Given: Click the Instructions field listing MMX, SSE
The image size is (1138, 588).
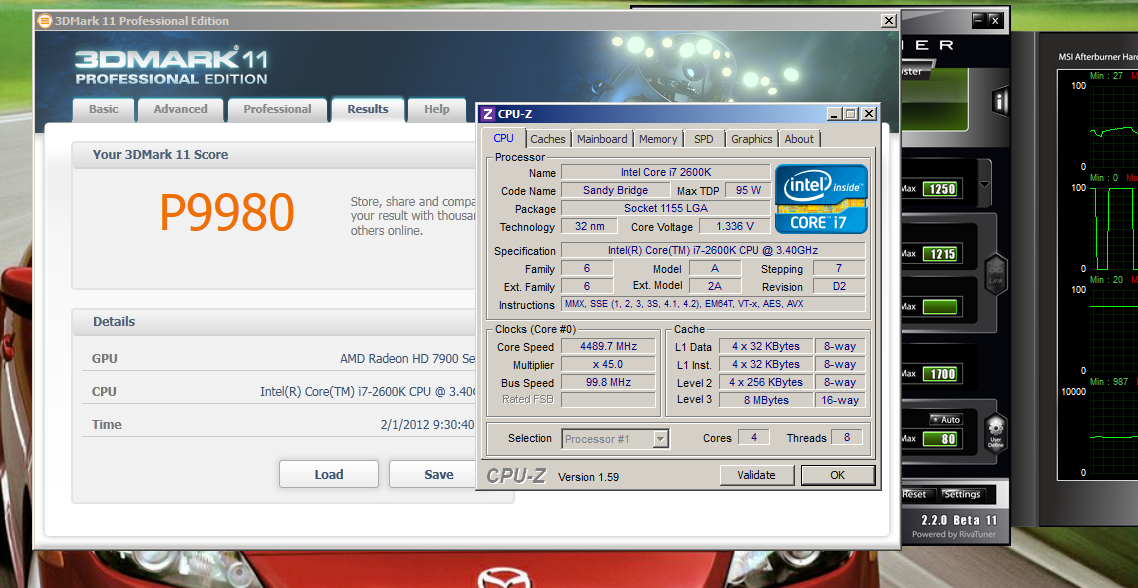Looking at the screenshot, I should coord(713,304).
